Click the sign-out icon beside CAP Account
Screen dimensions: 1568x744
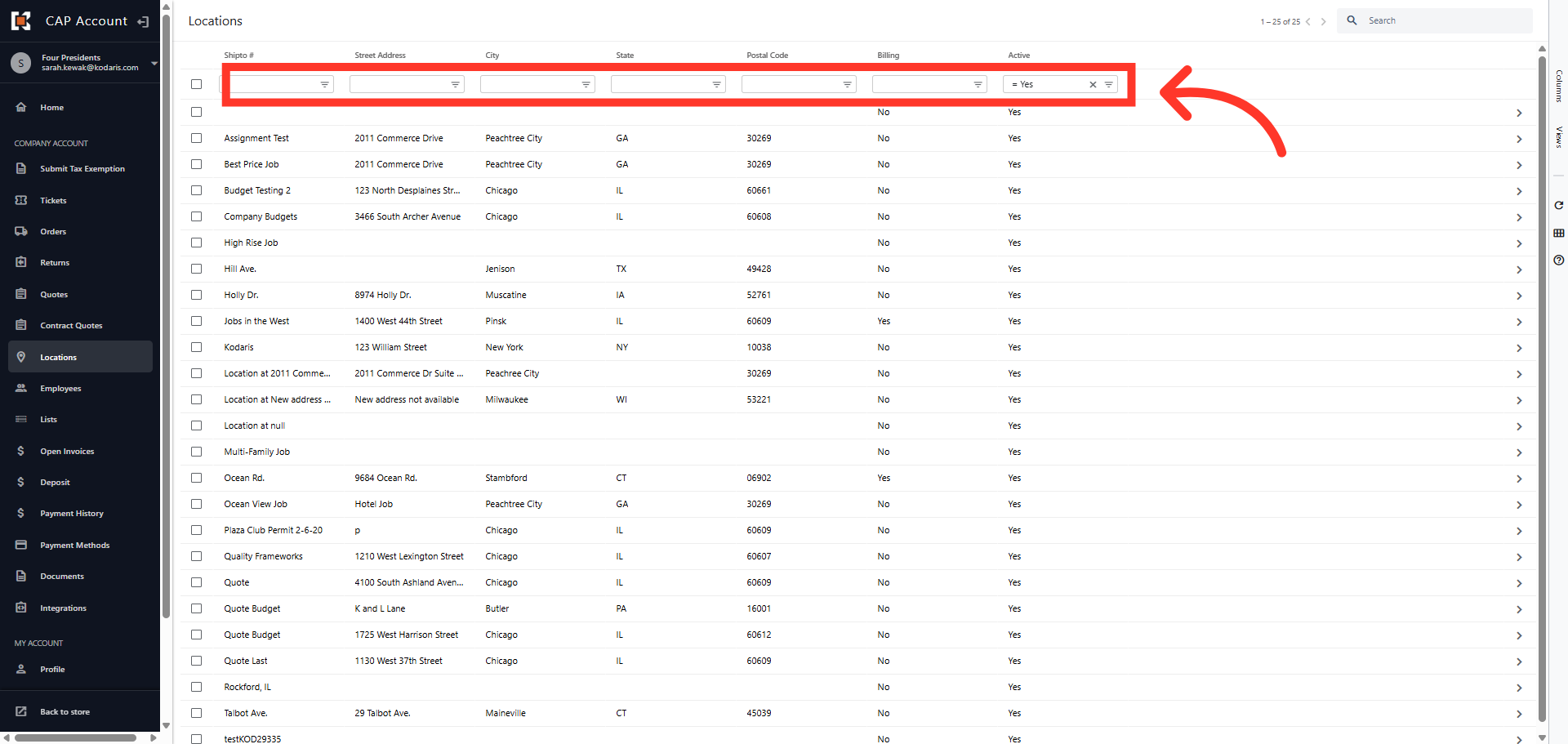(x=143, y=21)
